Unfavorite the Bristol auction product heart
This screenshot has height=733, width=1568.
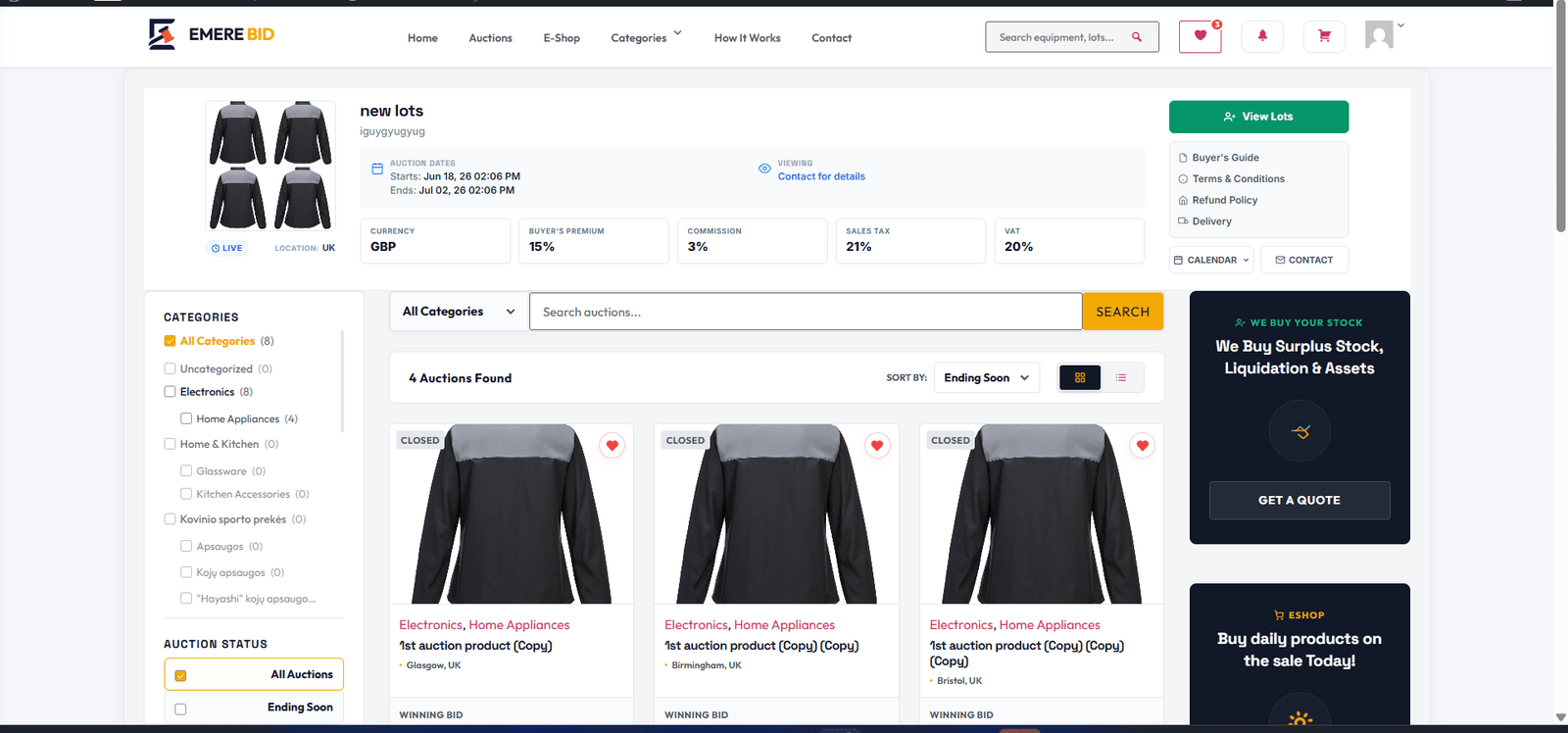(x=1143, y=446)
